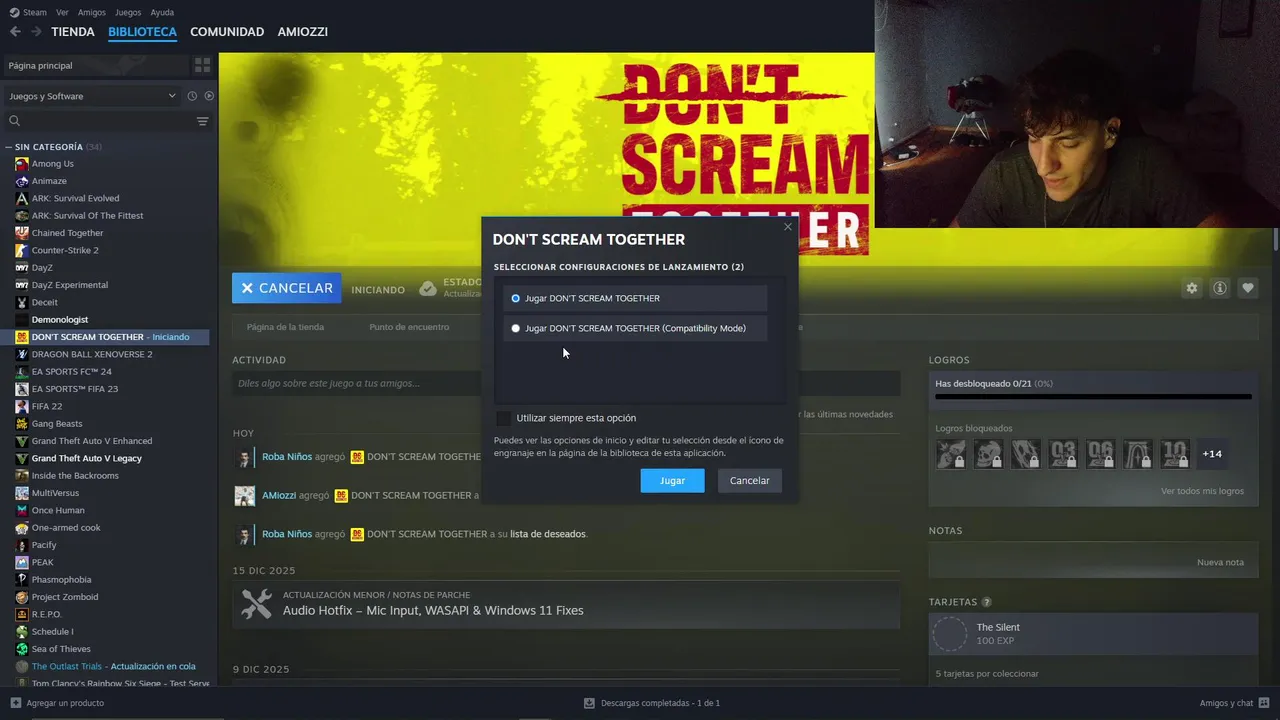This screenshot has height=720, width=1280.
Task: Click the Cancelar button in dialog
Action: pos(750,481)
